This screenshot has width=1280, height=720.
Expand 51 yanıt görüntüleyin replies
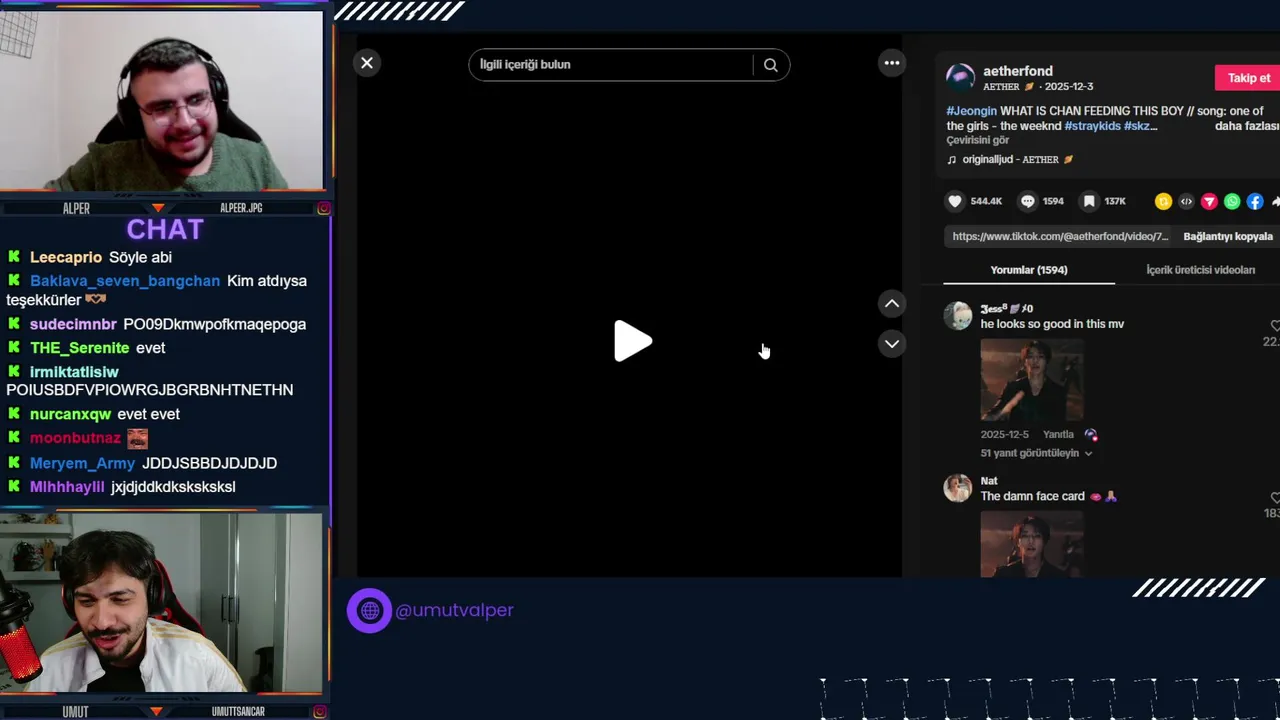(x=1036, y=453)
